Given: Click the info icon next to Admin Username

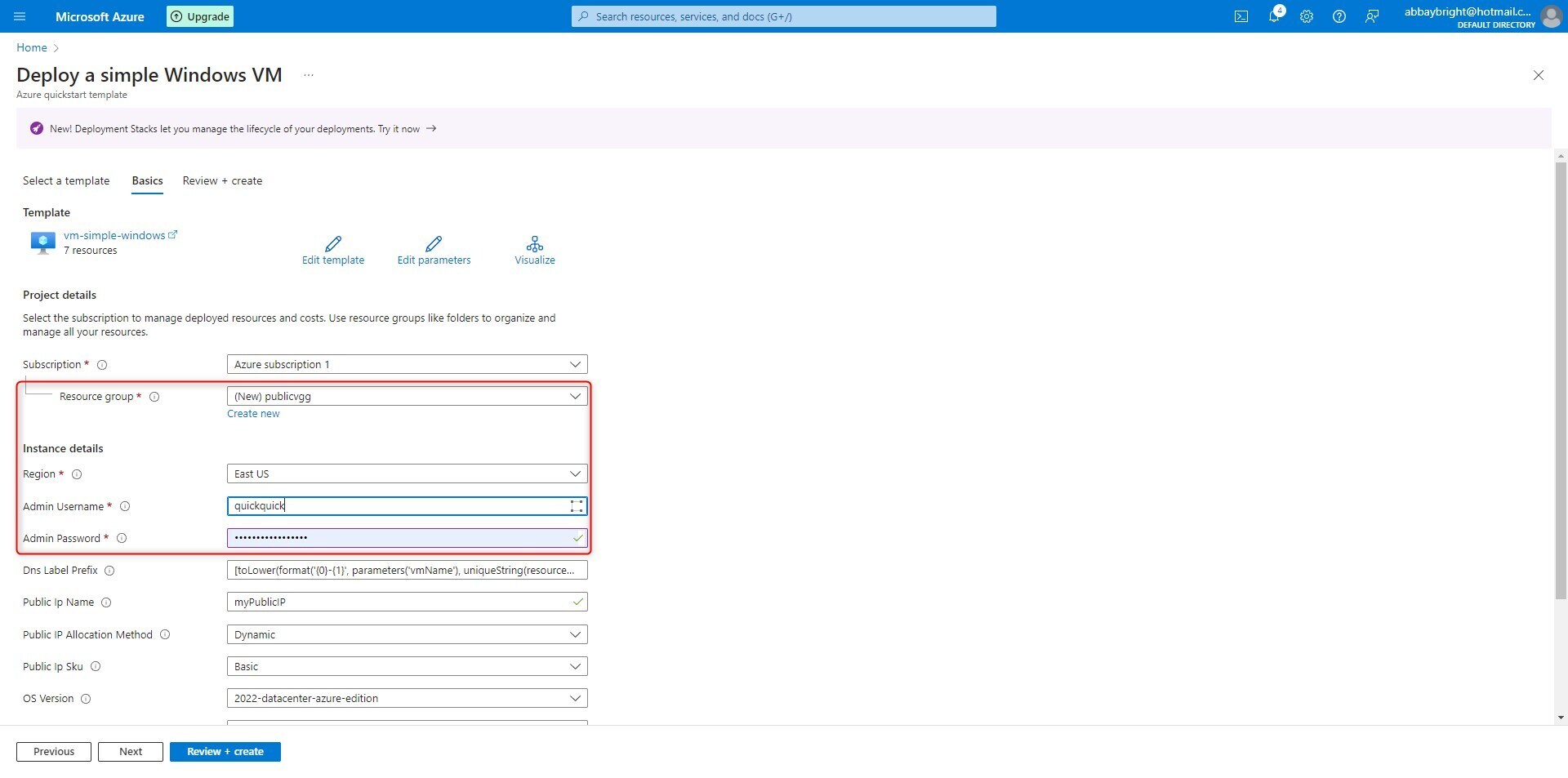Looking at the screenshot, I should 125,506.
